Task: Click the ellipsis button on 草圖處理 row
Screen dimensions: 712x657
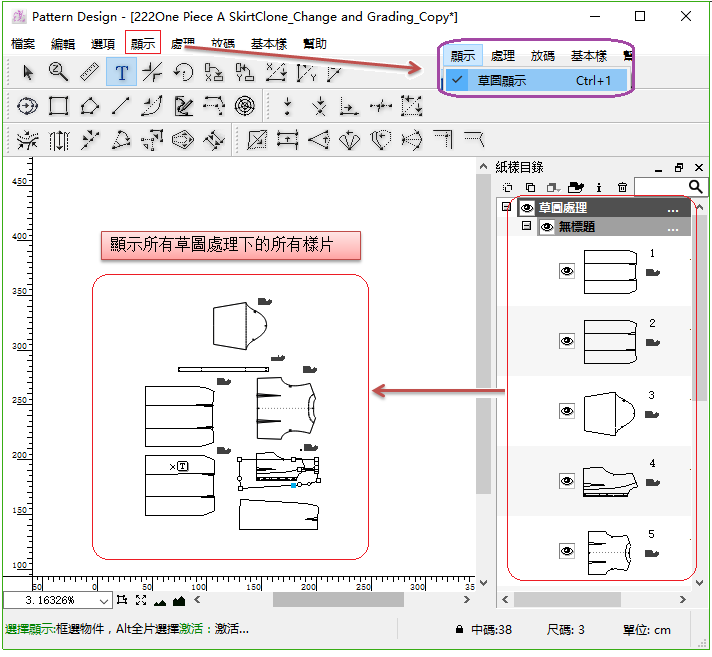Action: click(x=673, y=209)
